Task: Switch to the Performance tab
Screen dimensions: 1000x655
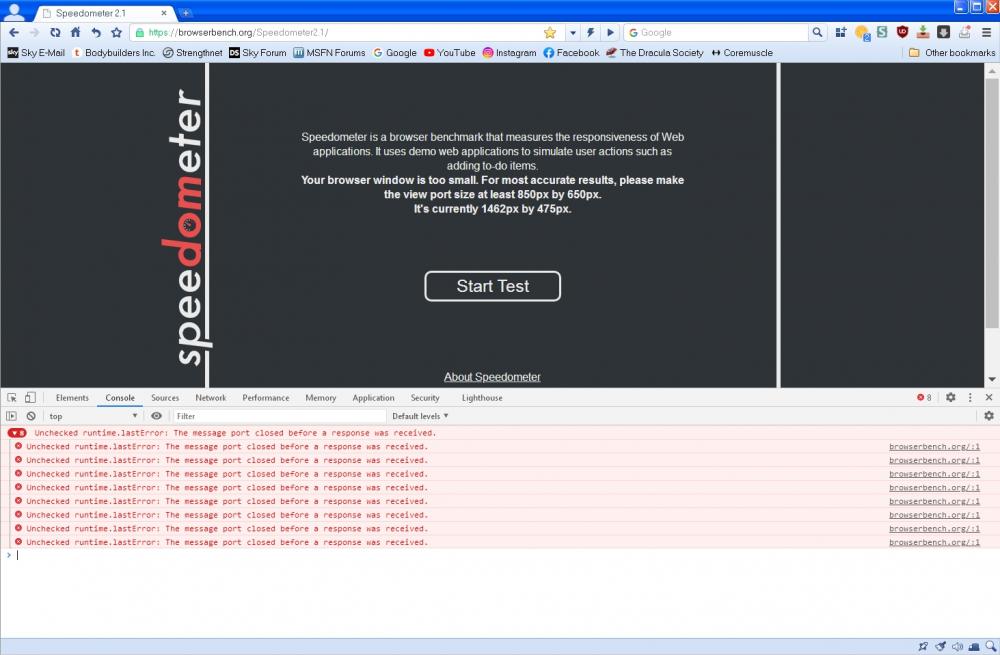Action: tap(265, 397)
